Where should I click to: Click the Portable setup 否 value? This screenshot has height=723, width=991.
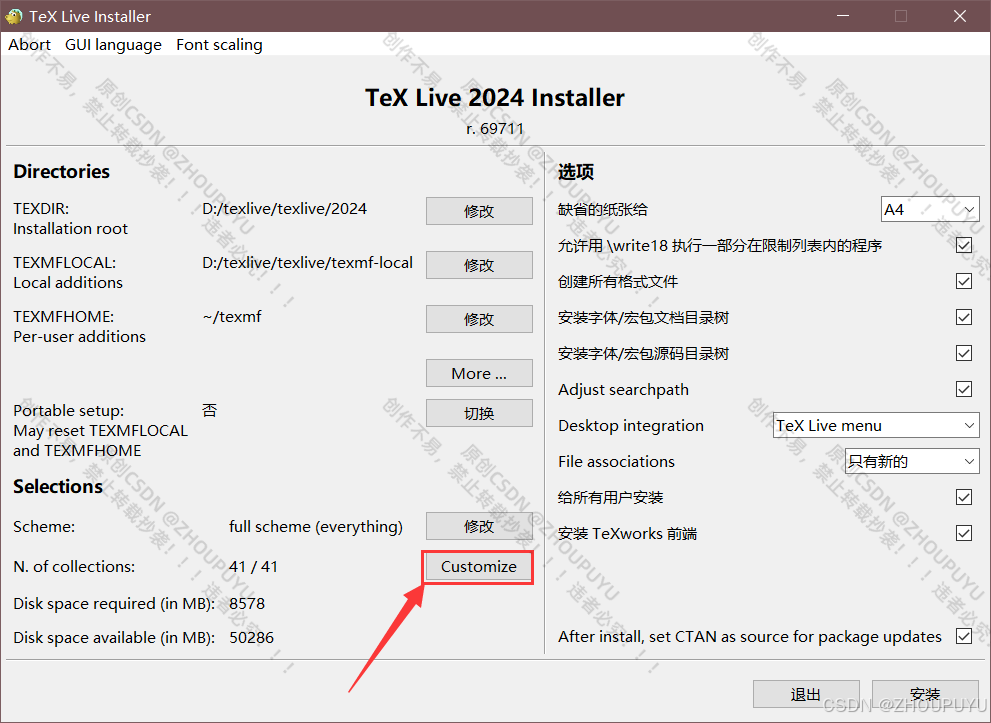[210, 411]
